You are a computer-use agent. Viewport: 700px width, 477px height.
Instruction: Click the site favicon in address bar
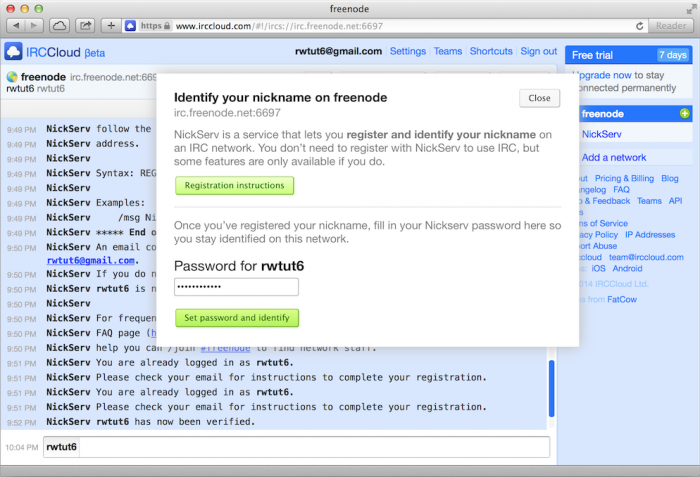(x=130, y=26)
